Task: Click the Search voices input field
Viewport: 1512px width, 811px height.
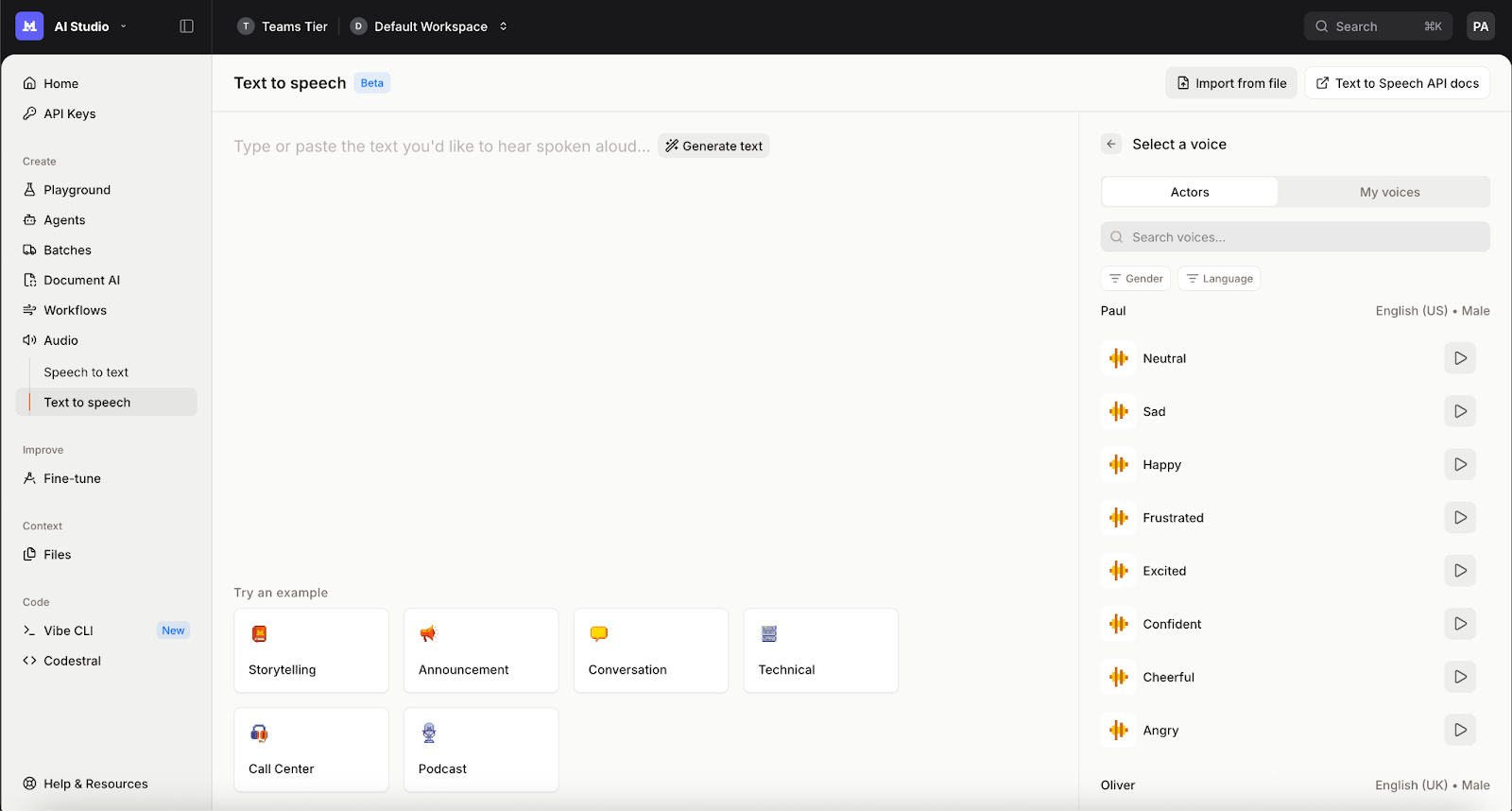Action: 1295,237
